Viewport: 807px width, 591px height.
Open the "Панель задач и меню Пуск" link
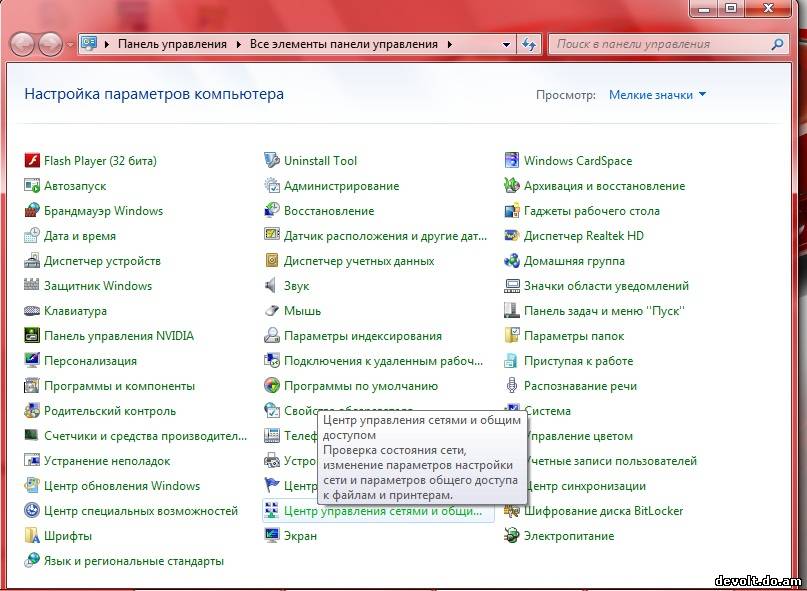click(605, 311)
